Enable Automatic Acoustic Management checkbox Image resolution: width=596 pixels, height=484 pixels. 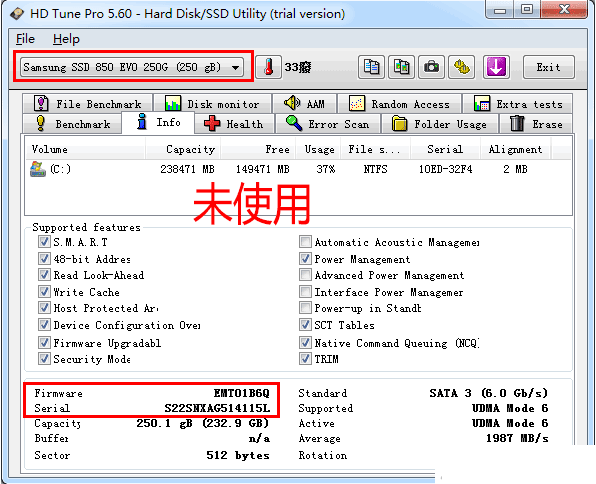coord(305,242)
